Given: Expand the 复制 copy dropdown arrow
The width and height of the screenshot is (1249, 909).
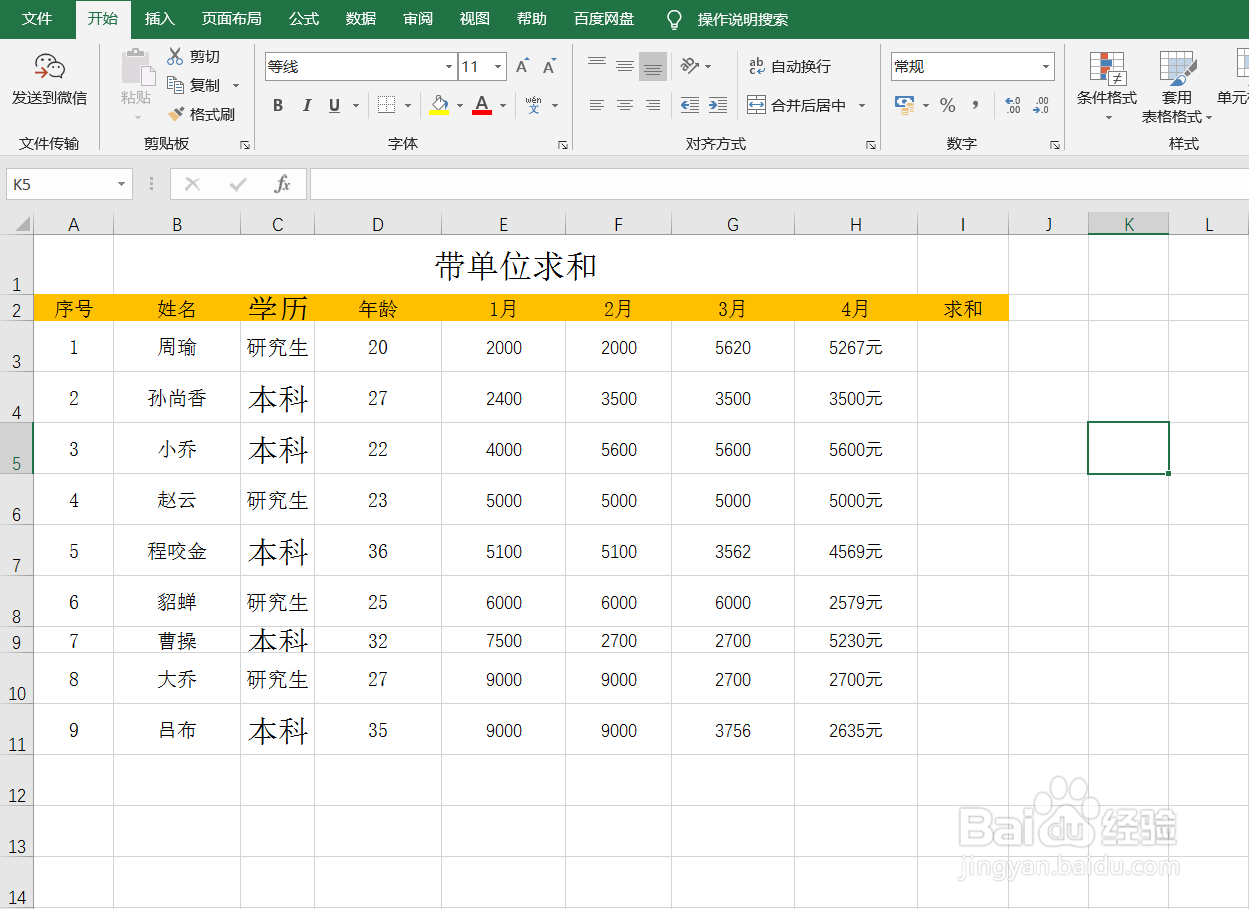Looking at the screenshot, I should [x=236, y=86].
